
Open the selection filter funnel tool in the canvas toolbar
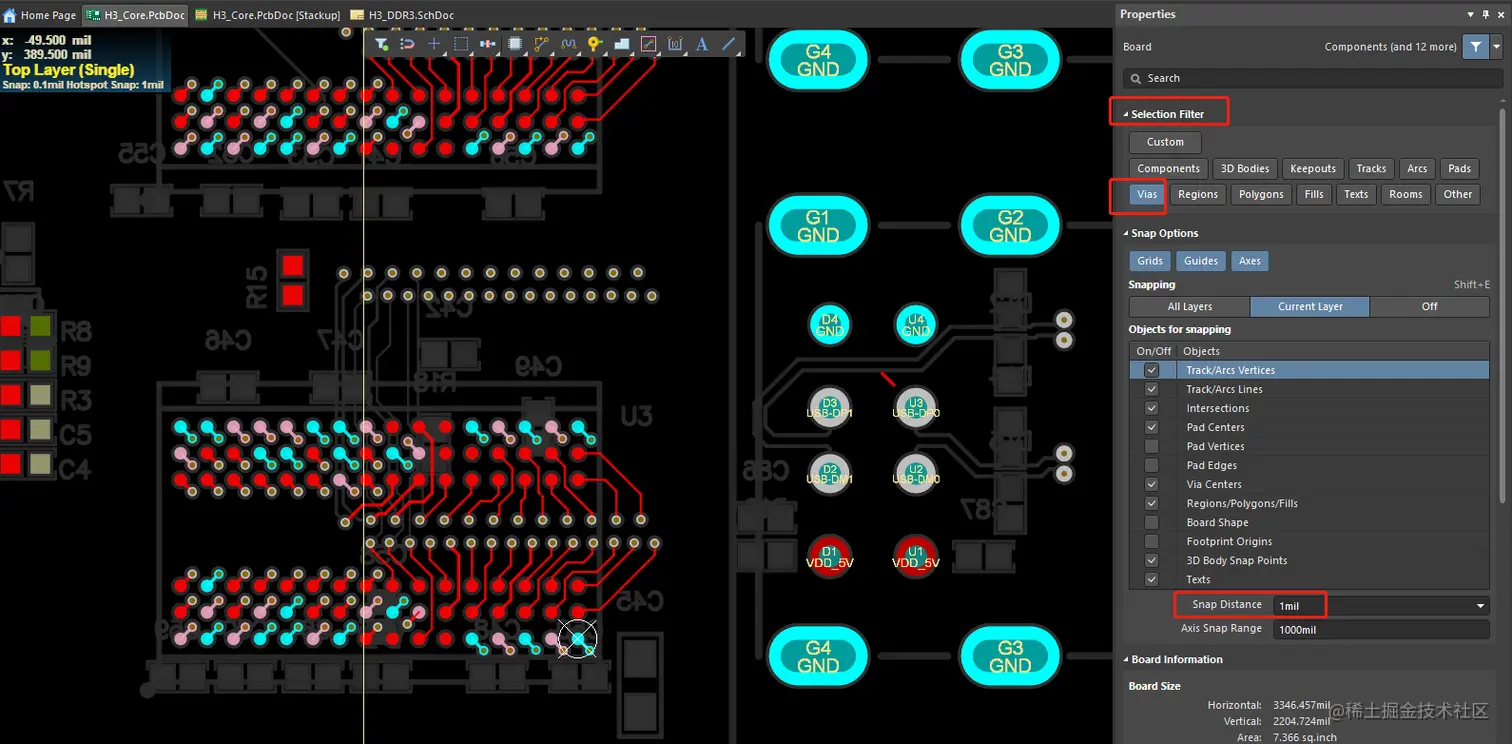click(x=382, y=44)
